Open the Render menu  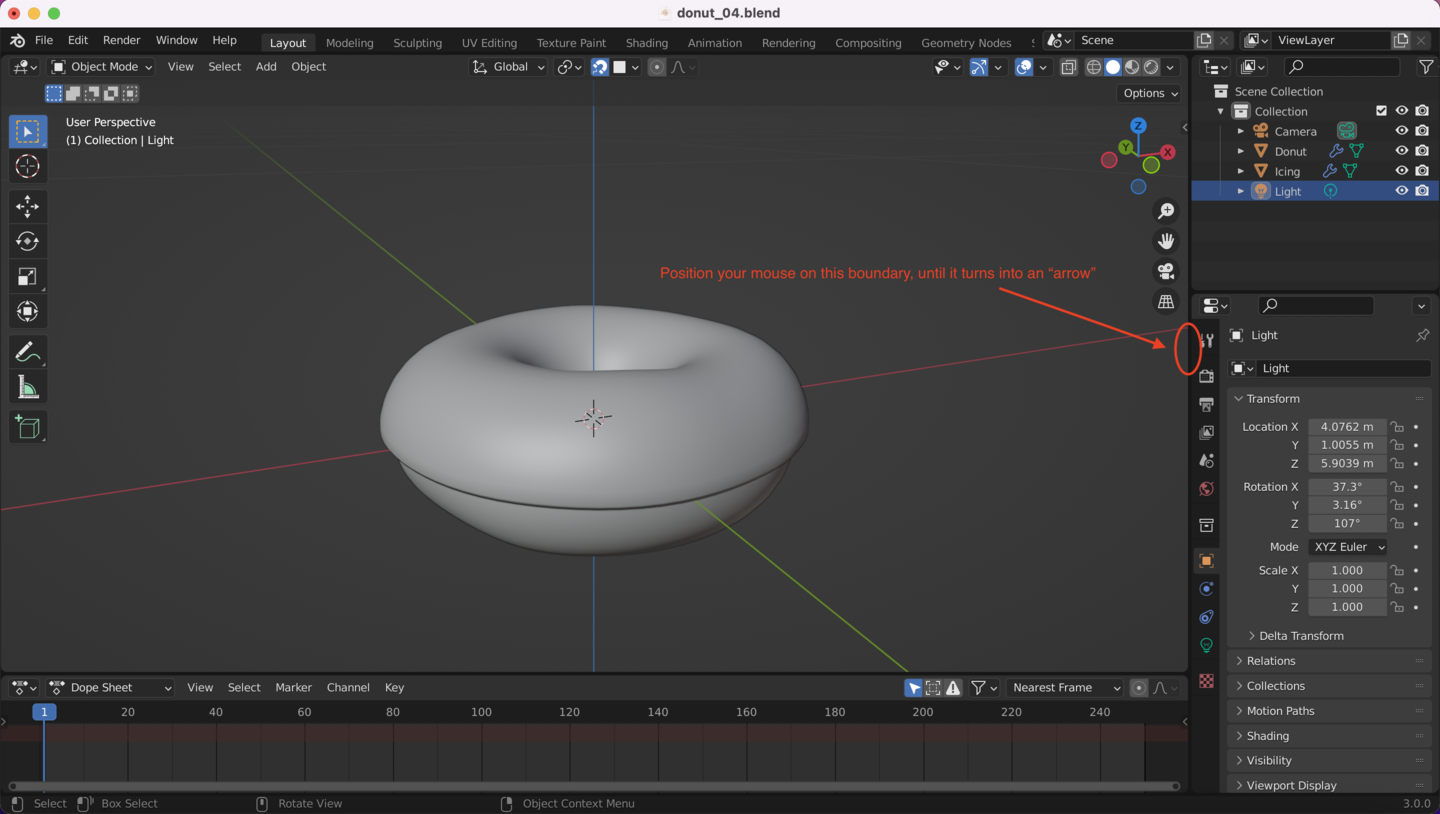(x=121, y=40)
